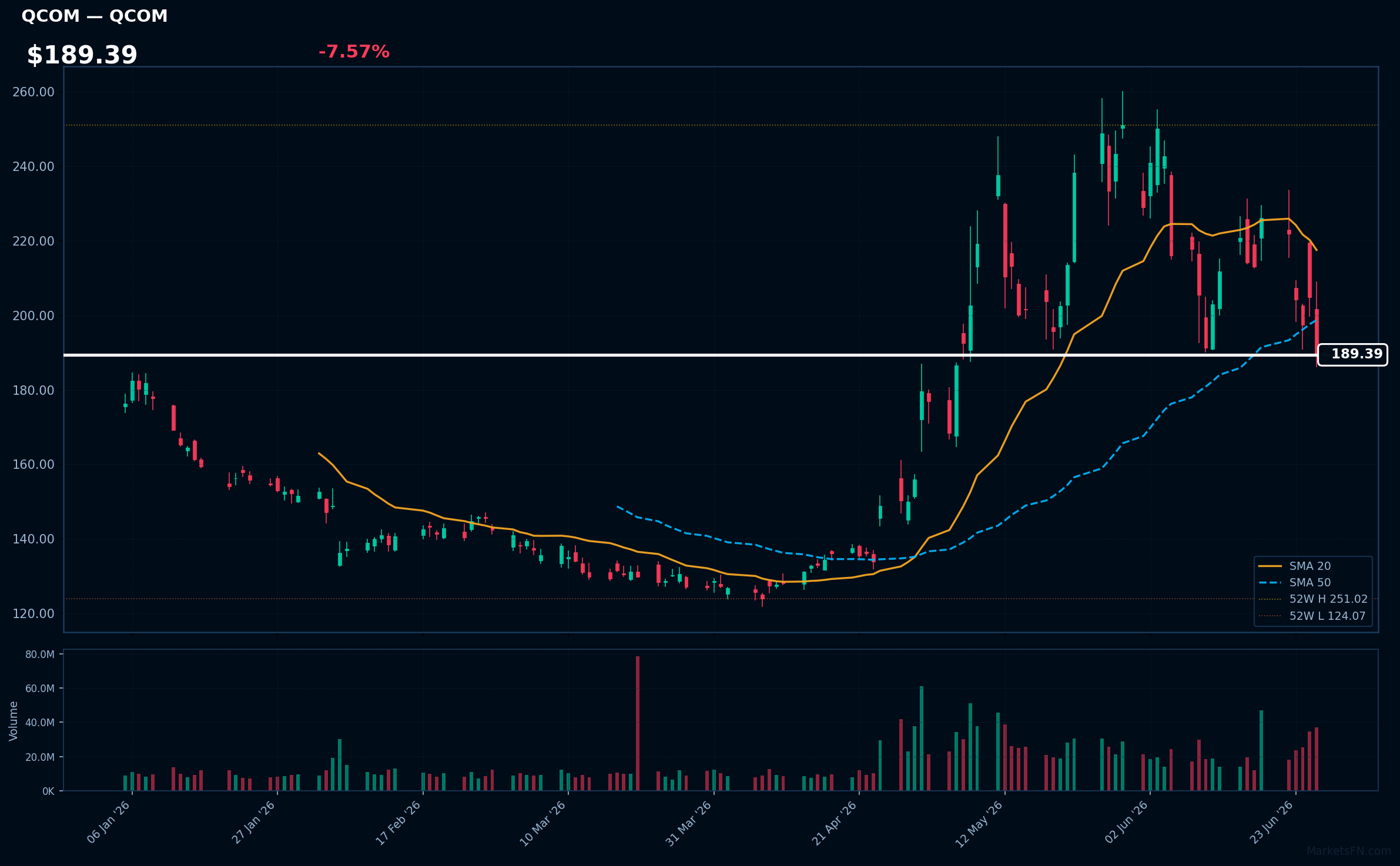1400x866 pixels.
Task: Click the 20.0M volume axis label
Action: point(40,757)
